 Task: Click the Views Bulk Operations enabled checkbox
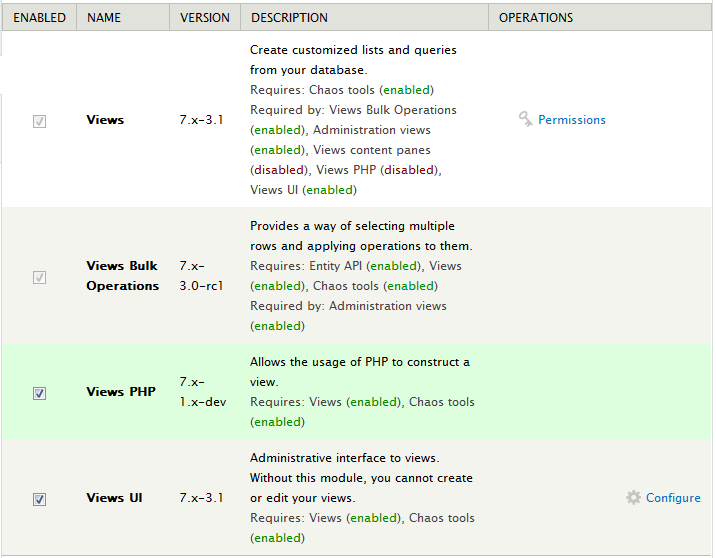39,277
